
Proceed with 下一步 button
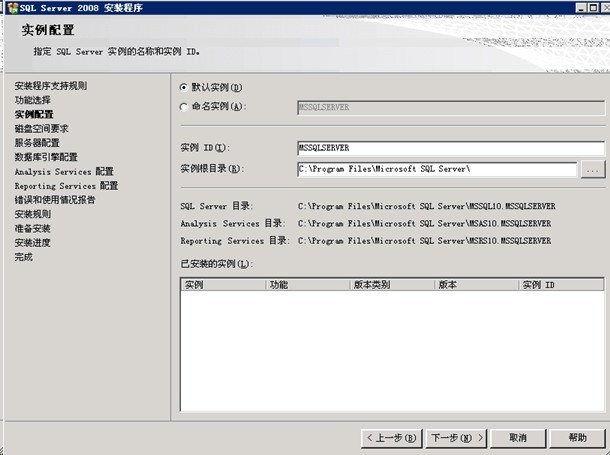[x=457, y=438]
